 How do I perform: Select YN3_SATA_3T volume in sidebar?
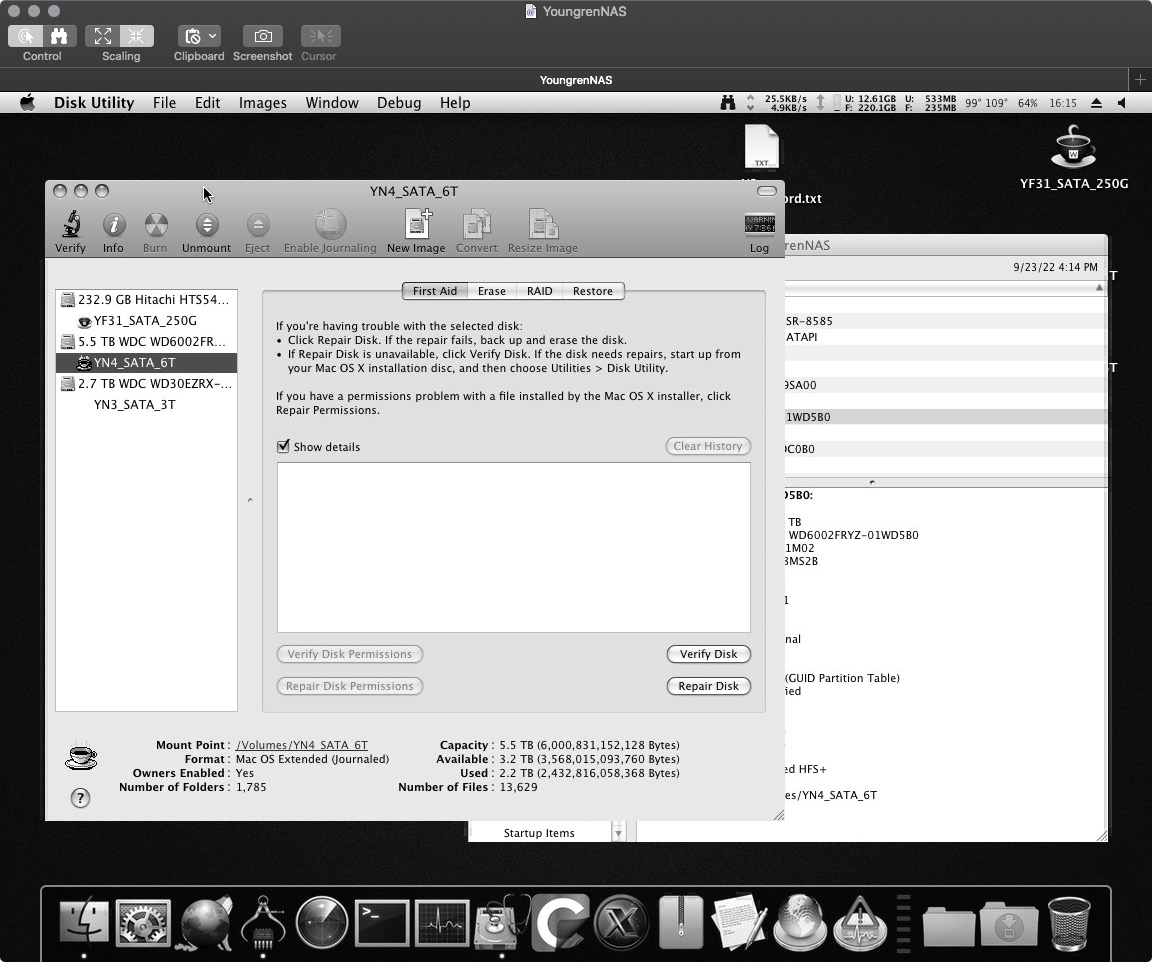(146, 404)
